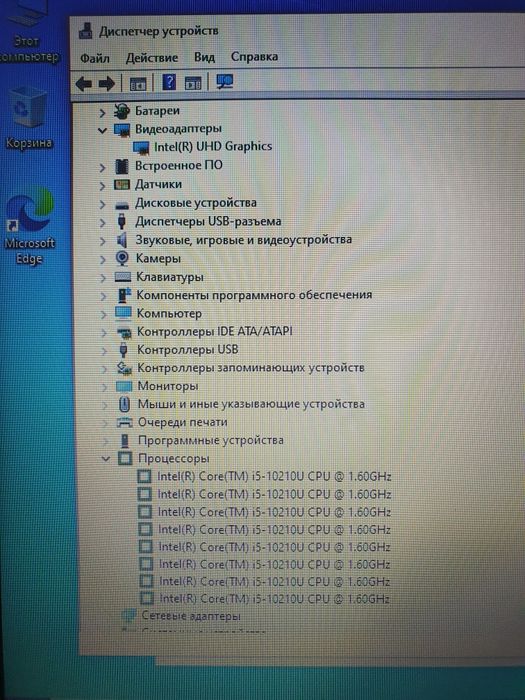The width and height of the screenshot is (525, 700).
Task: Expand the Диспетчеры USB-разъема category
Action: pos(102,223)
